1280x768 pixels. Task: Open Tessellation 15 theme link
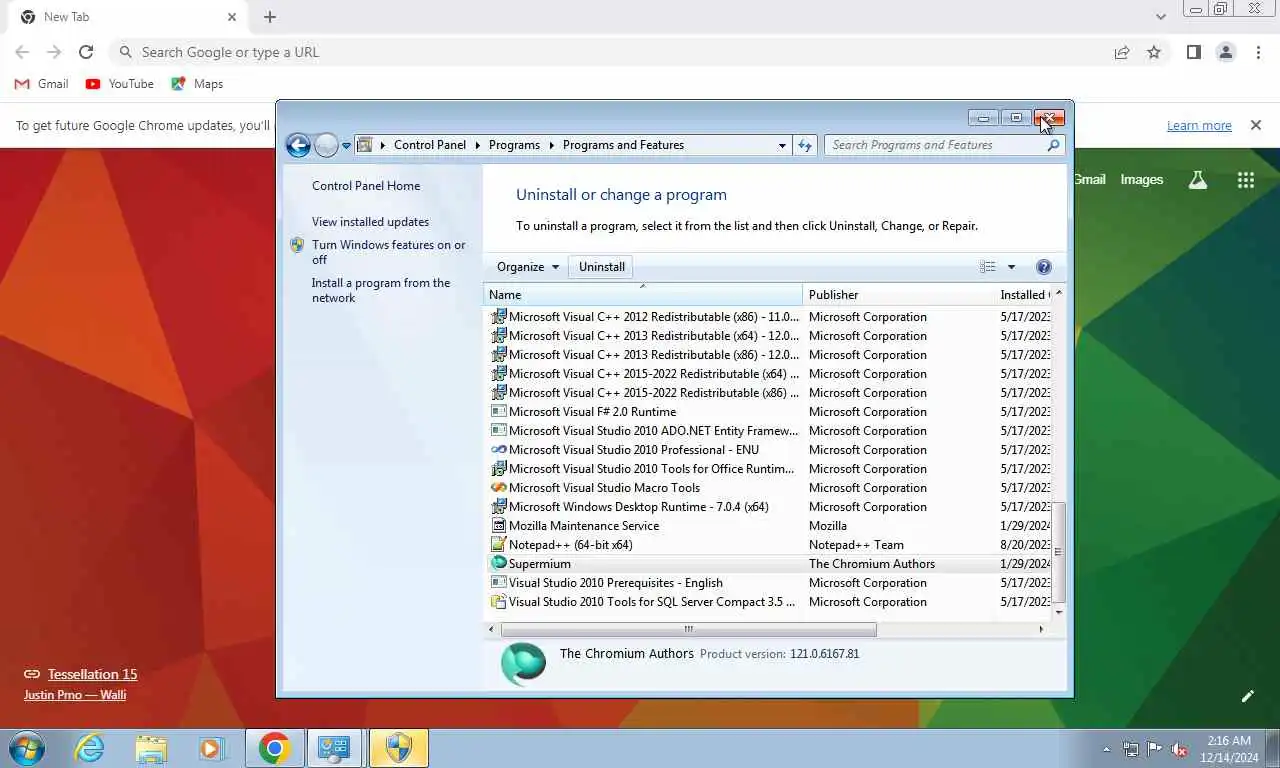[x=92, y=674]
